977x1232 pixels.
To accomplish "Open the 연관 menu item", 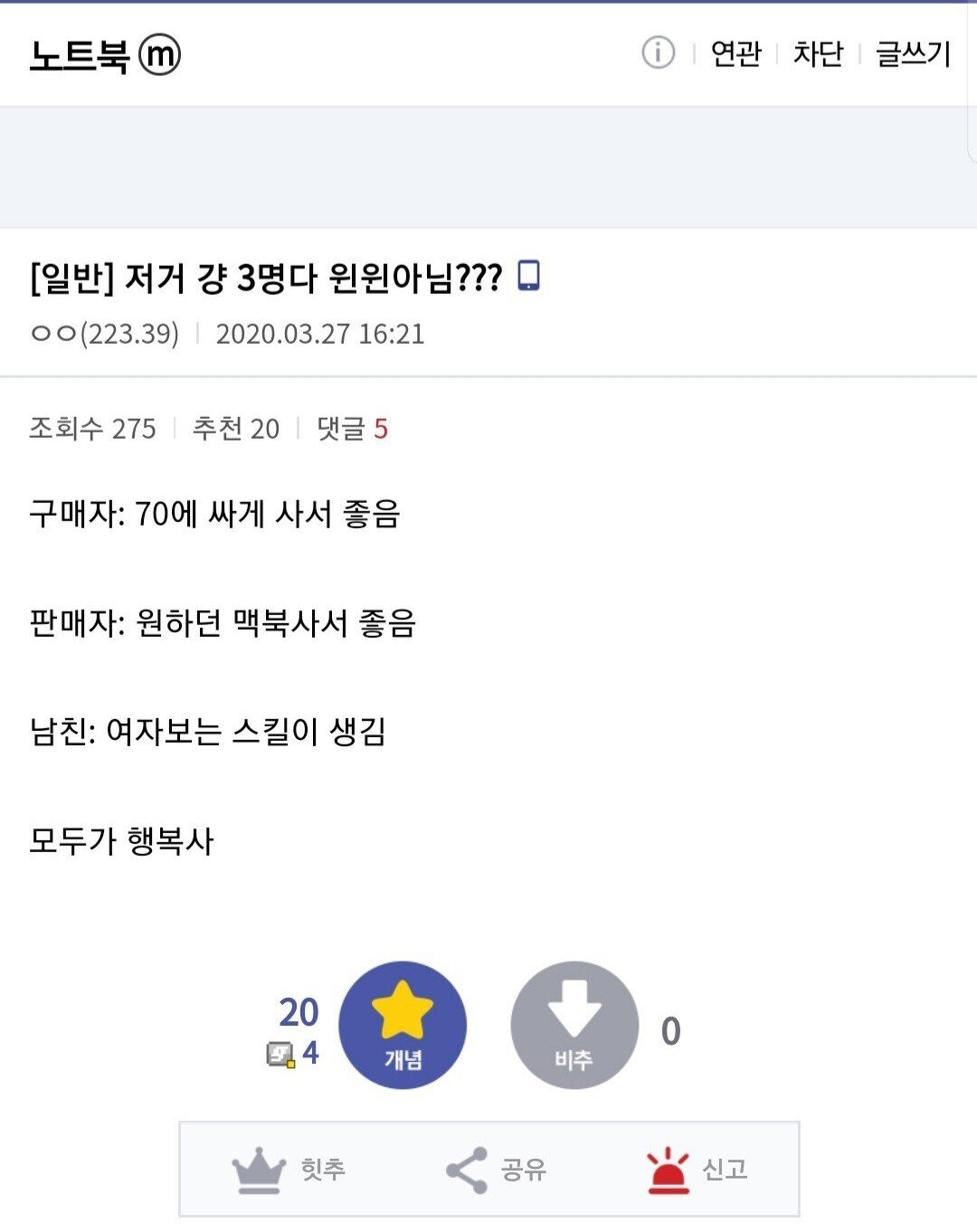I will coord(735,53).
